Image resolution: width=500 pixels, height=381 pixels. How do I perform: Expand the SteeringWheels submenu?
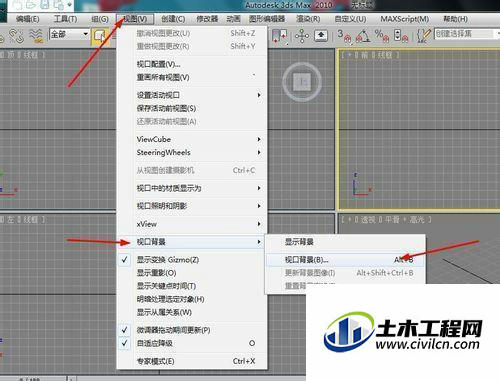pos(192,153)
